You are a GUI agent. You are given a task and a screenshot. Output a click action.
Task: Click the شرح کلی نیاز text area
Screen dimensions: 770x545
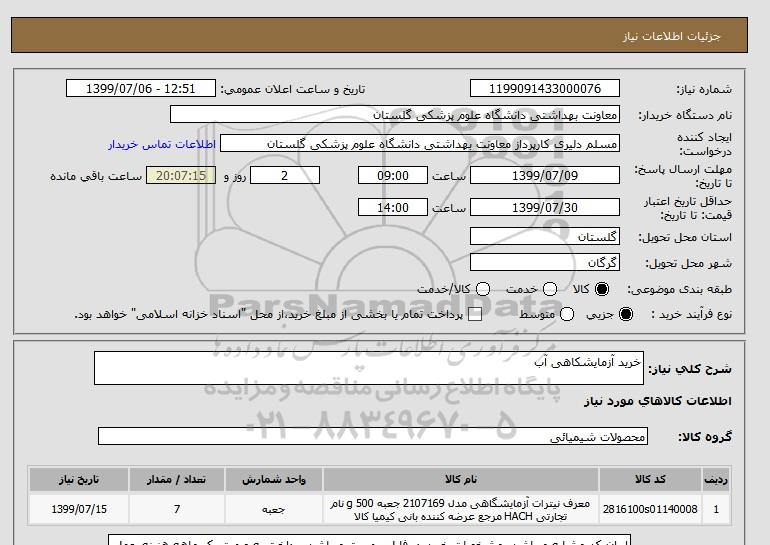[x=369, y=368]
